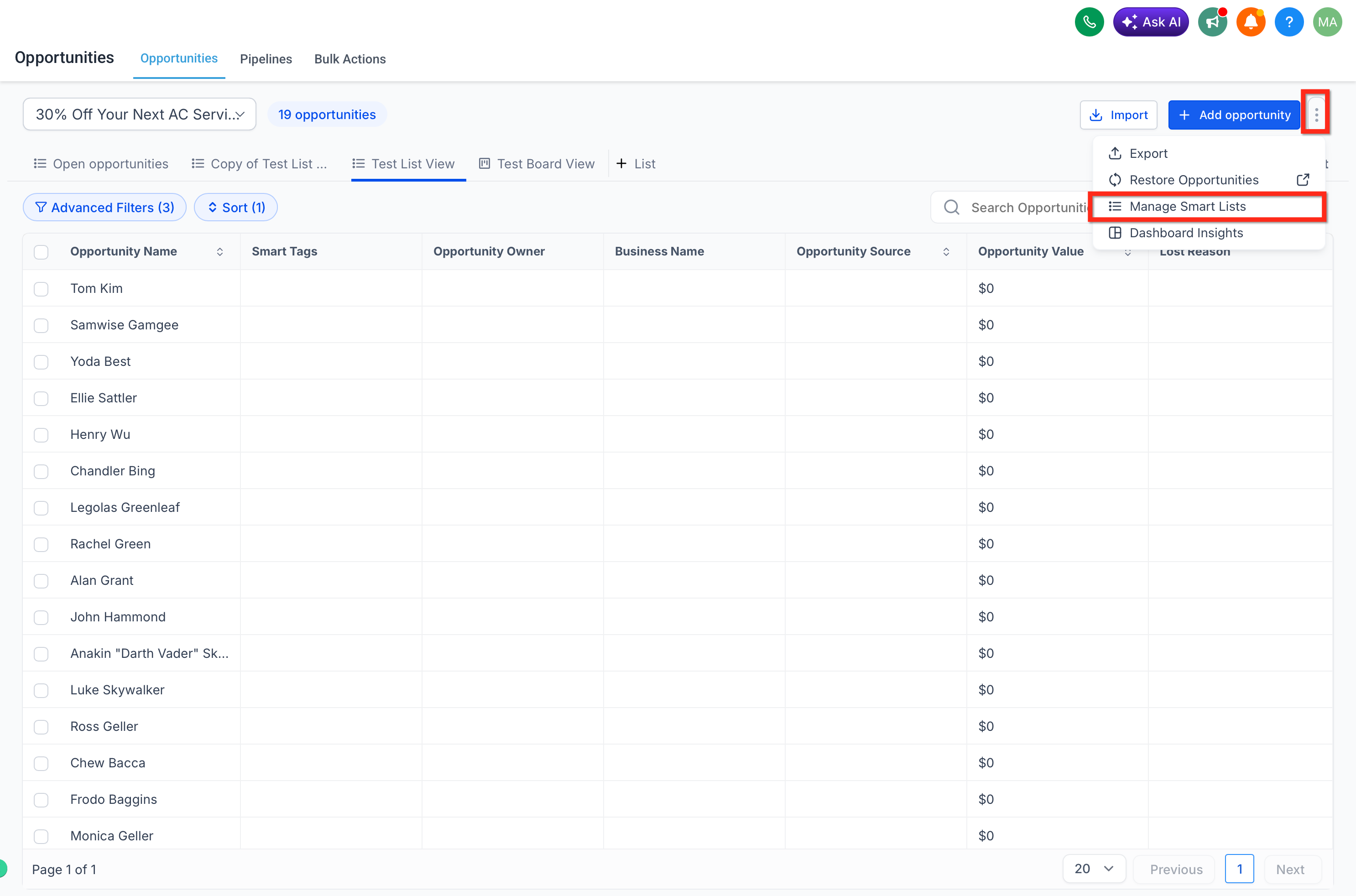Click Add opportunity button
The image size is (1356, 896).
coord(1234,115)
